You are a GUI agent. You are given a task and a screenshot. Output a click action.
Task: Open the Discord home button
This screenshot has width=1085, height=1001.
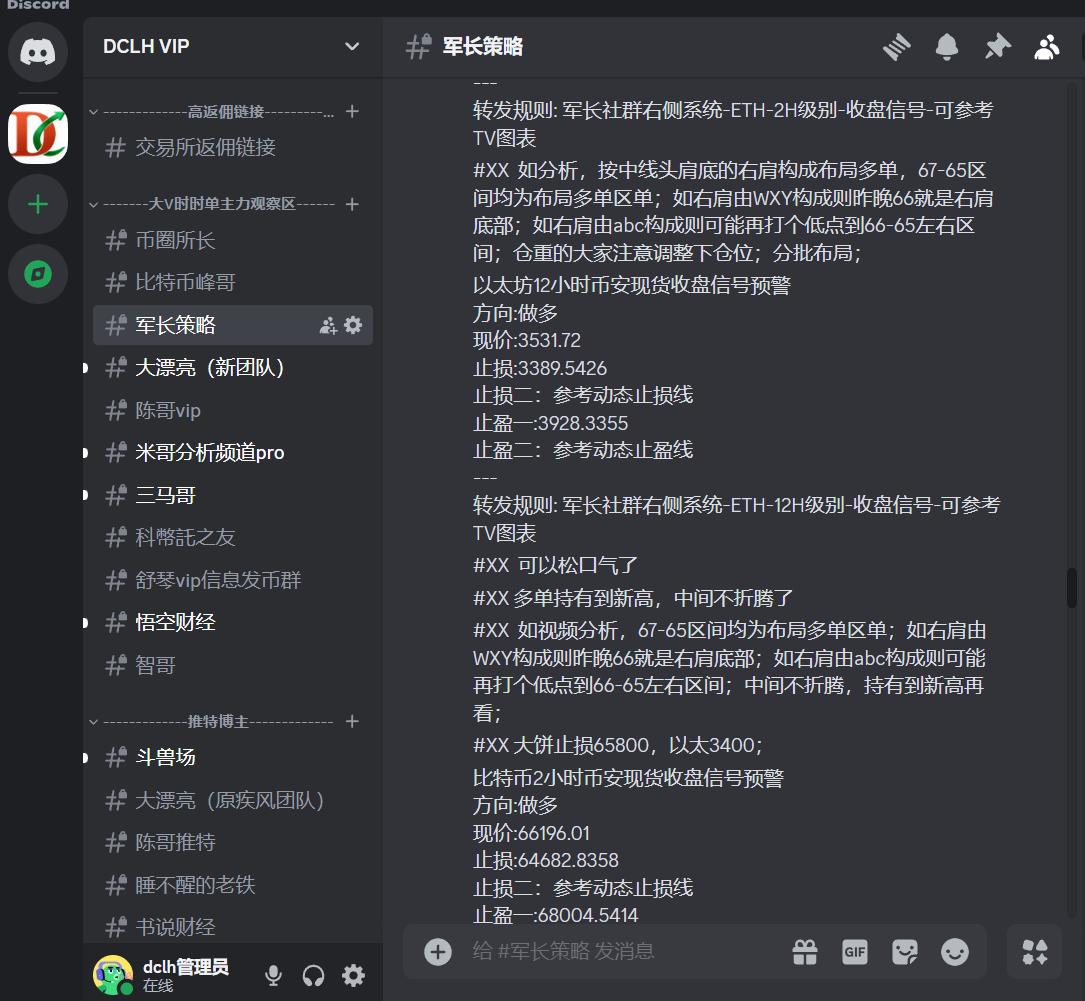point(37,51)
